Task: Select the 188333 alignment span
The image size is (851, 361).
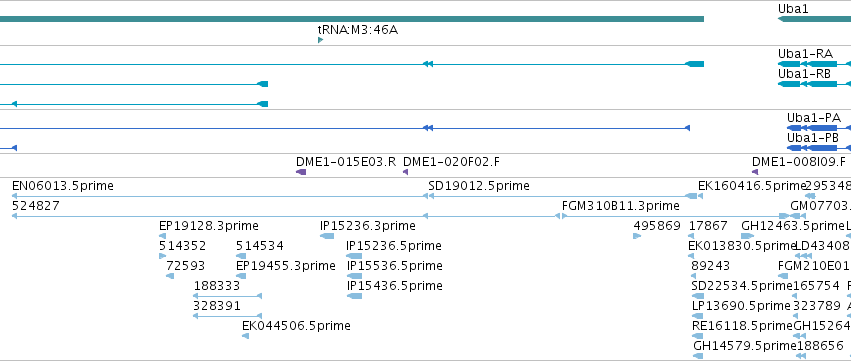Action: point(227,296)
